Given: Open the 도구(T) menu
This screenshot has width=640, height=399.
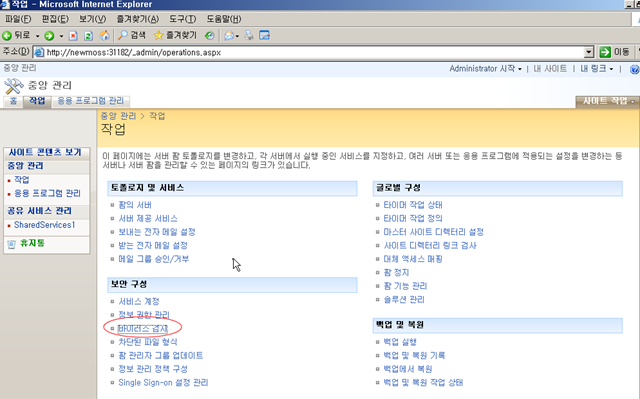Looking at the screenshot, I should point(182,19).
